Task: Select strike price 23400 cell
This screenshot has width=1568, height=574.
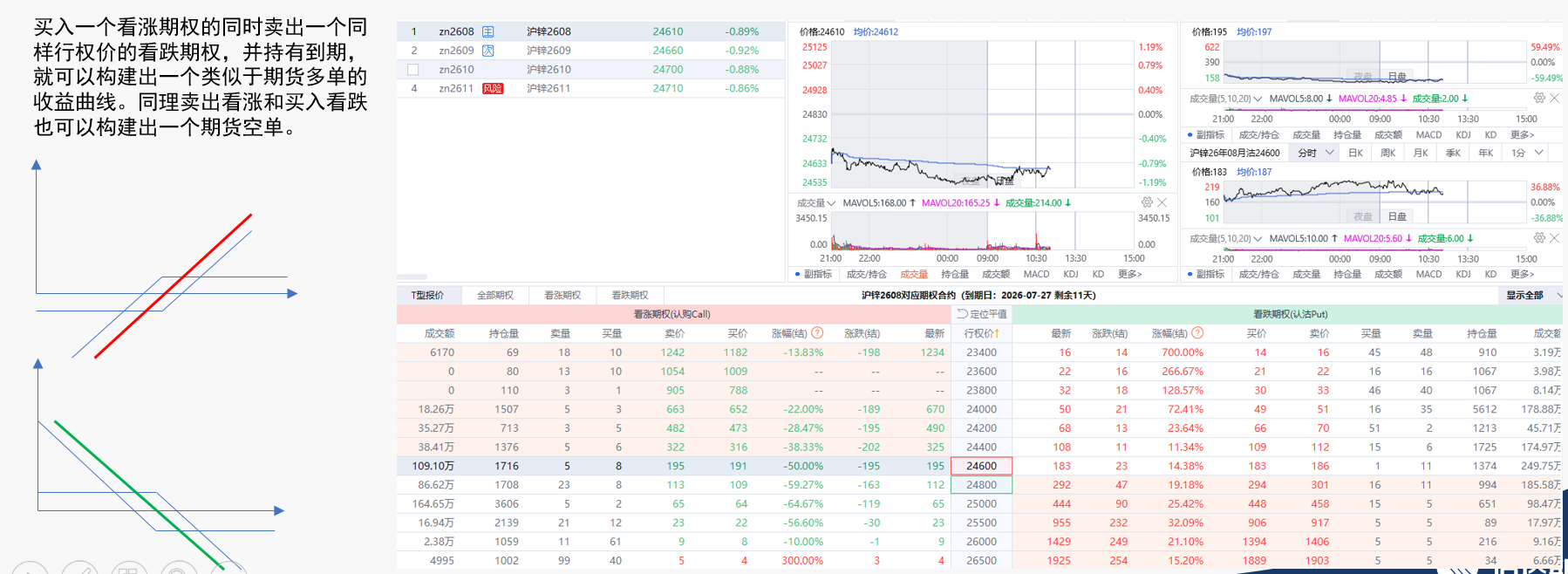Action: (x=981, y=352)
